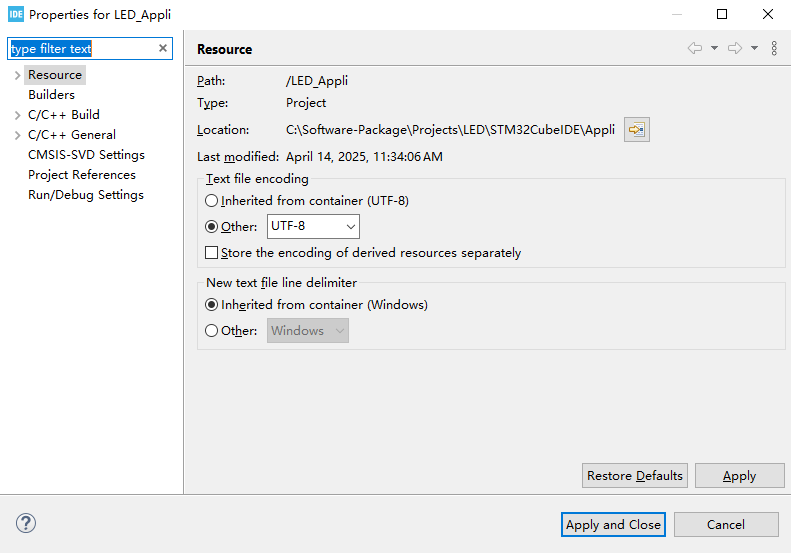Click the IDE application icon in title bar
Viewport: 791px width, 553px height.
click(x=16, y=14)
